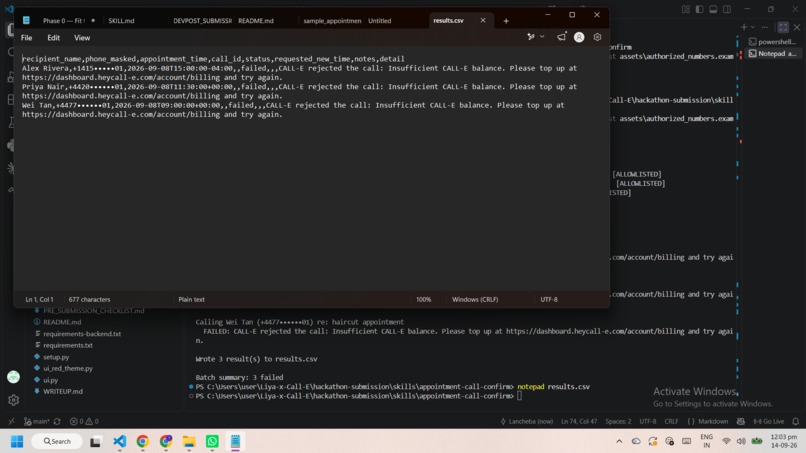Show hidden system tray icons chevron
Screen dimensions: 806x453
pyautogui.click(x=619, y=441)
